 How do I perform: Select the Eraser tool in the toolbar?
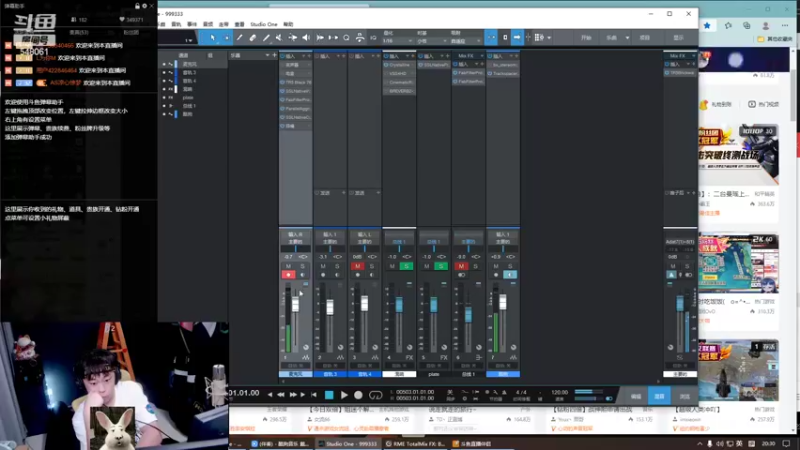(x=253, y=38)
